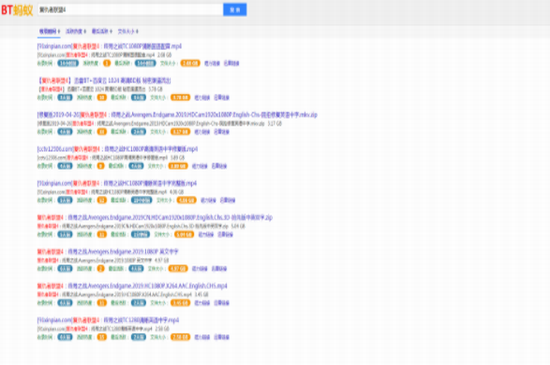Click 磁力链接 for the 2.68 GB result
The width and height of the screenshot is (550, 365).
[212, 63]
